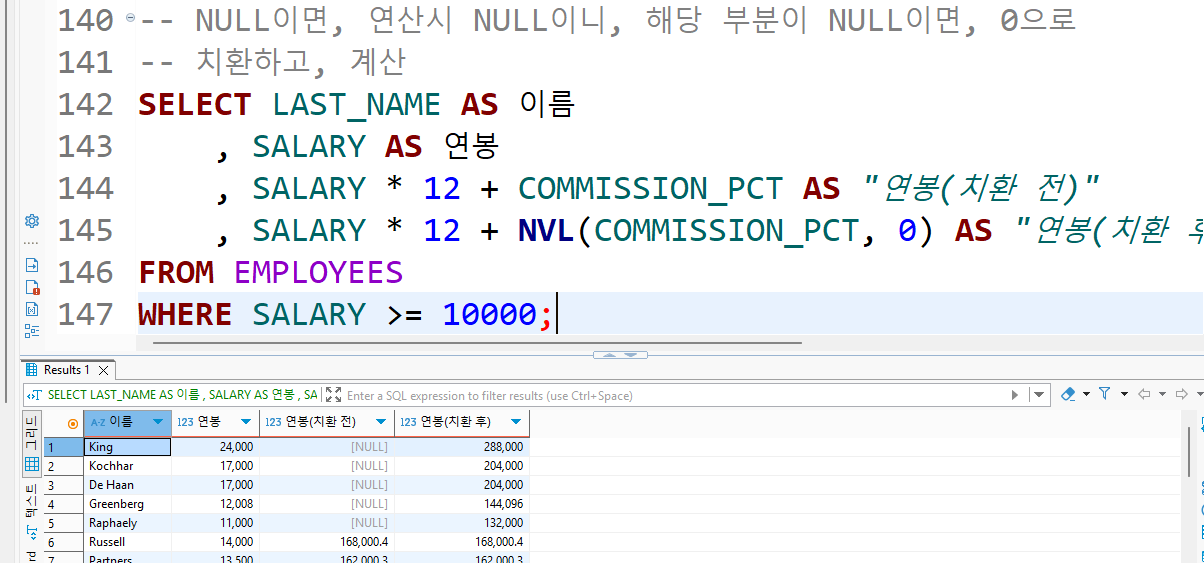Click the funnel custom filter icon
1204x563 pixels.
[1105, 394]
